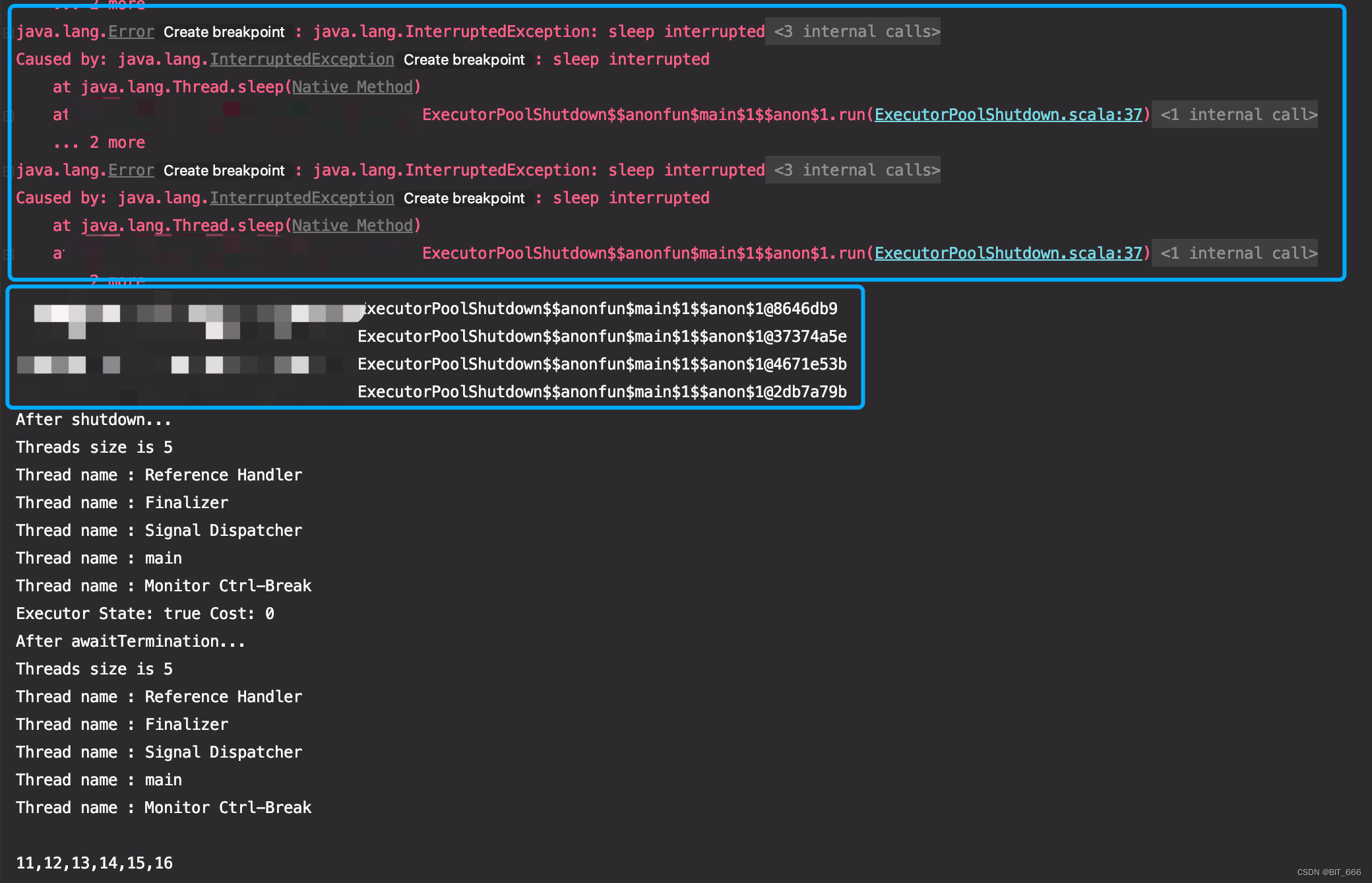Expand the first "<1 internal call>" entry

(1234, 114)
